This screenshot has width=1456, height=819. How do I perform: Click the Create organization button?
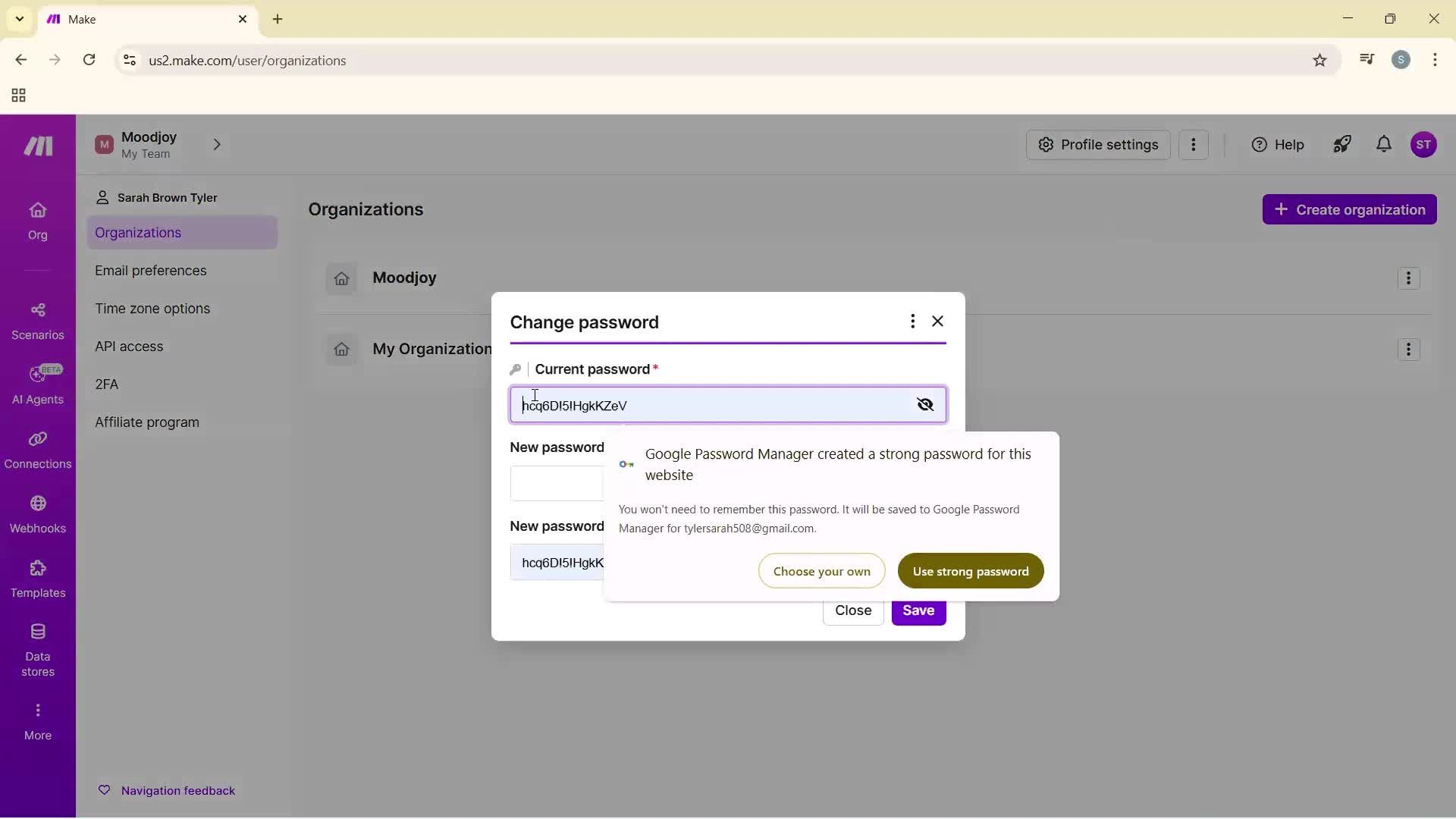pyautogui.click(x=1350, y=209)
